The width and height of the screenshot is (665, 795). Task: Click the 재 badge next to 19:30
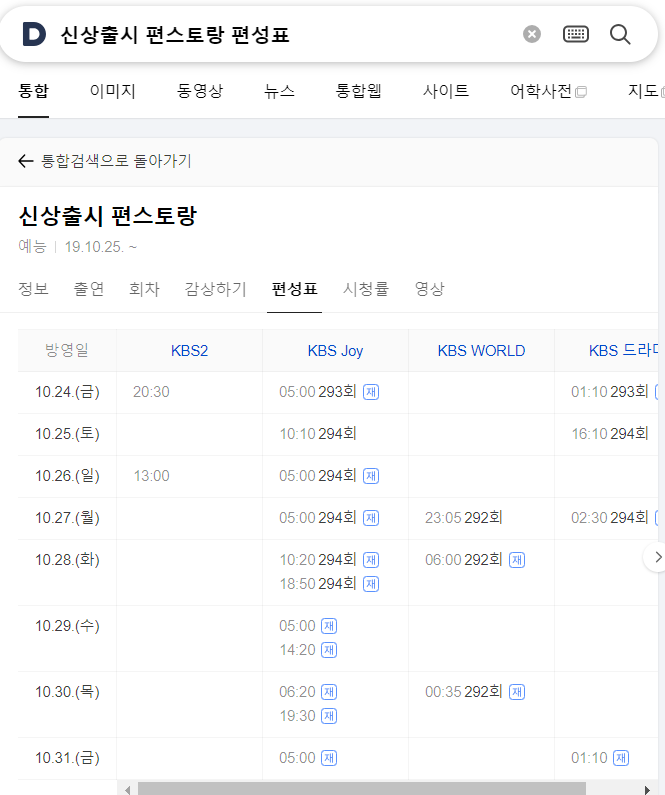(329, 716)
